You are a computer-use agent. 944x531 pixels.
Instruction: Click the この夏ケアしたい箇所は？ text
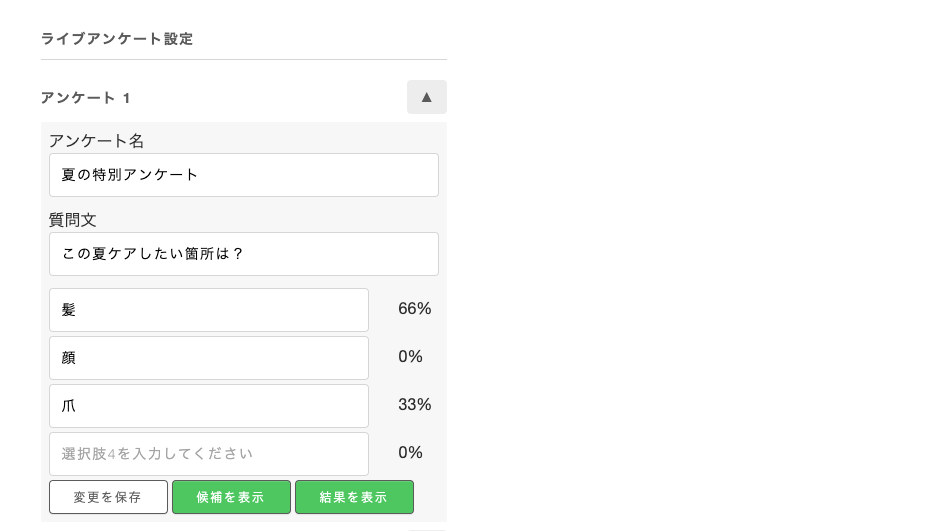[153, 254]
